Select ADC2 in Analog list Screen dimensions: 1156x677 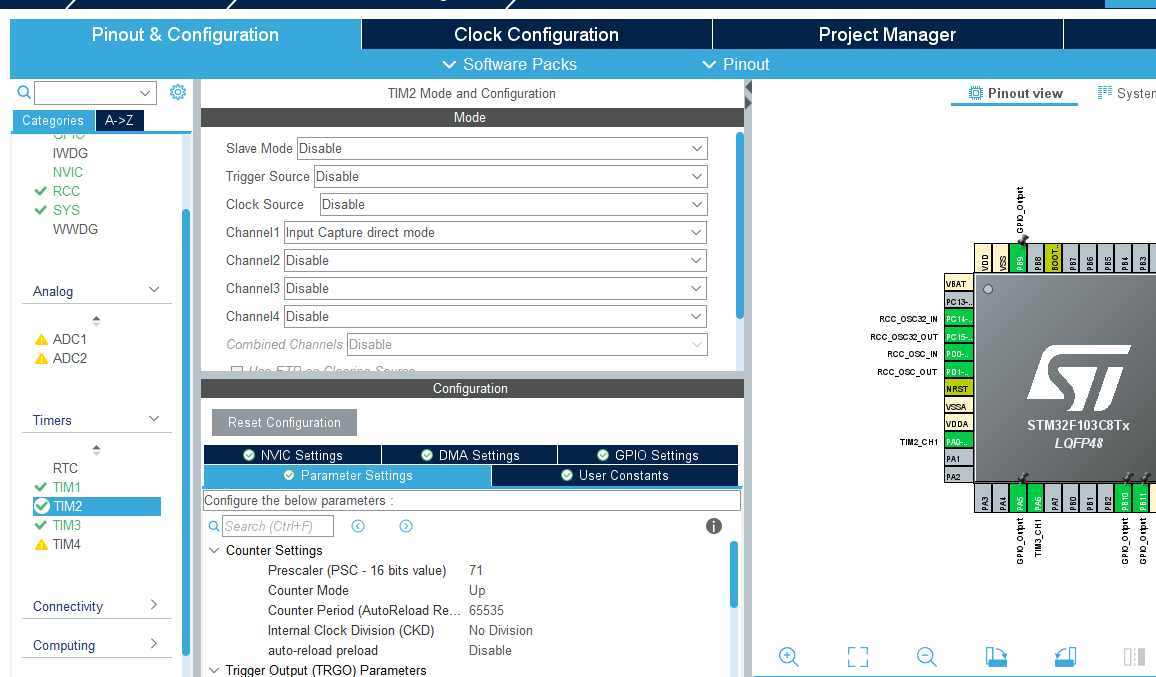(x=69, y=358)
